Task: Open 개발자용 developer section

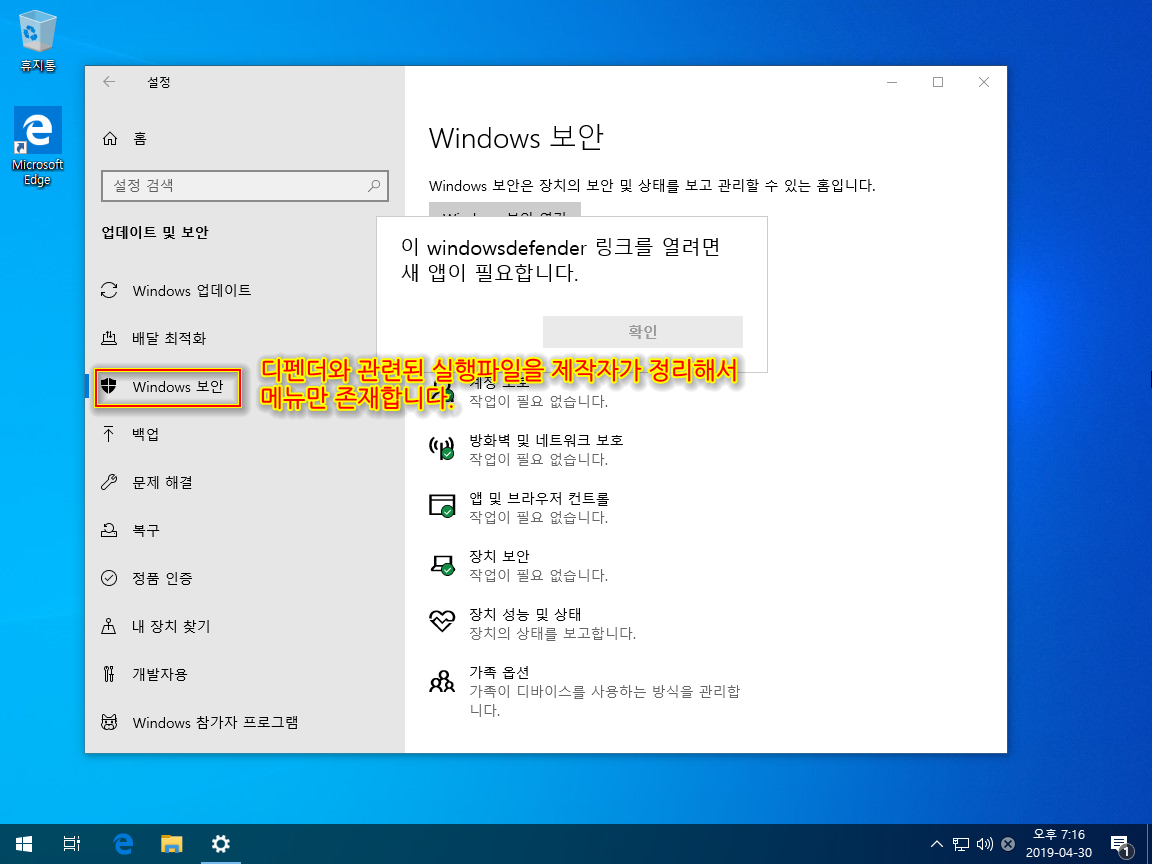Action: click(245, 674)
